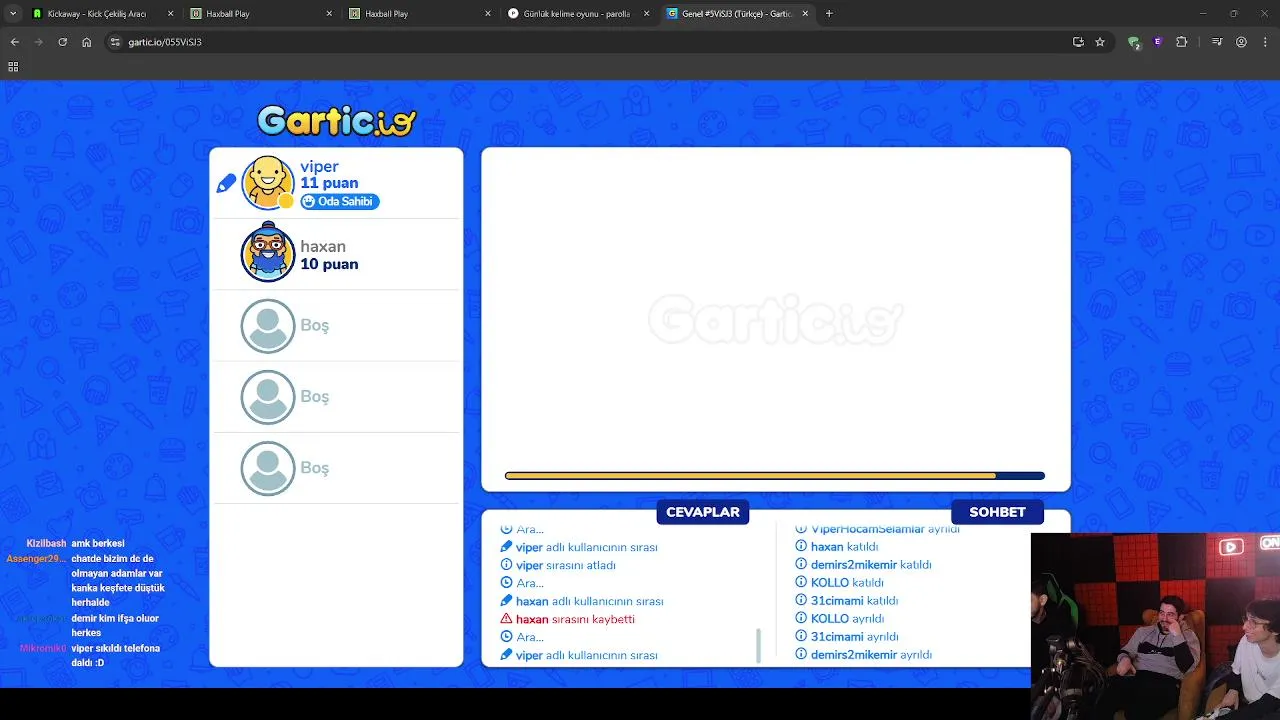The width and height of the screenshot is (1280, 720).
Task: Open the browser profile menu
Action: pos(1241,42)
